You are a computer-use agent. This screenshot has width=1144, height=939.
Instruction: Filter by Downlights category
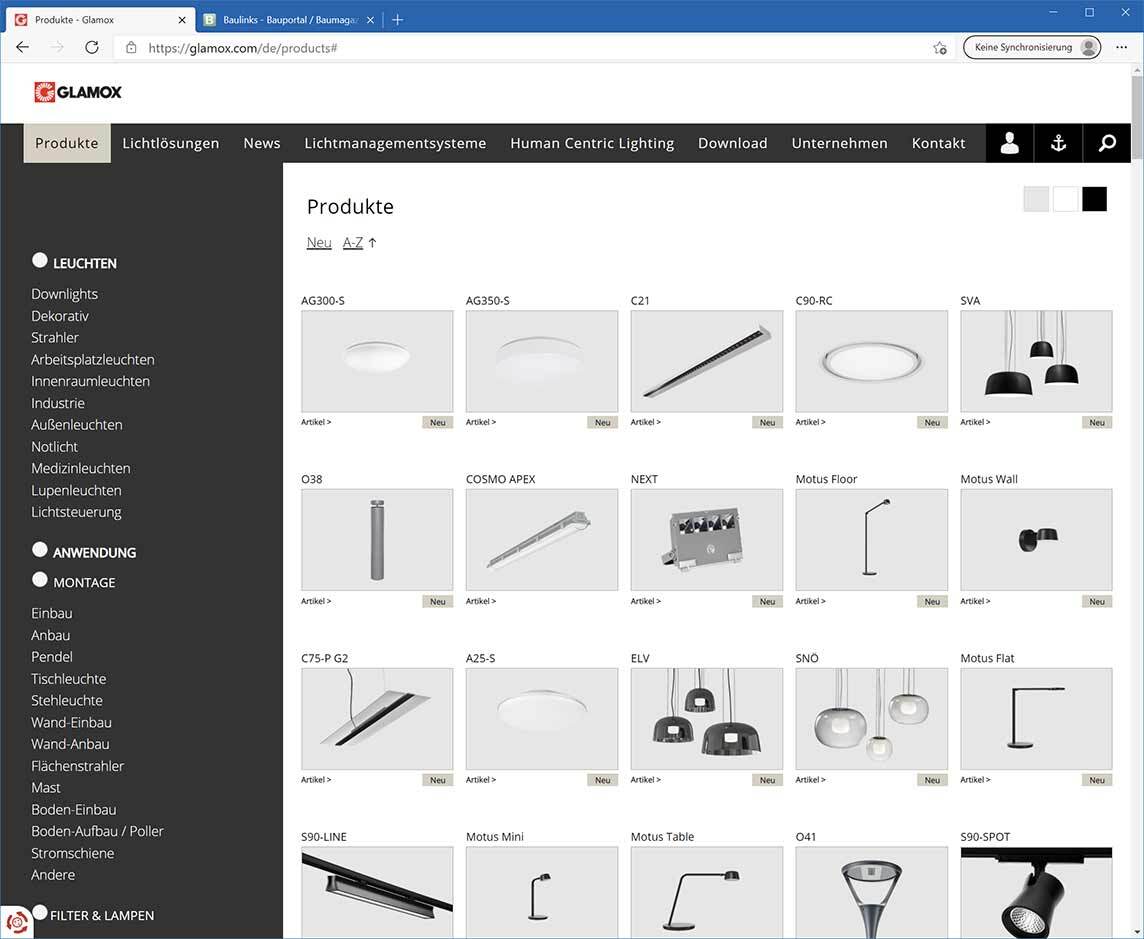coord(64,294)
